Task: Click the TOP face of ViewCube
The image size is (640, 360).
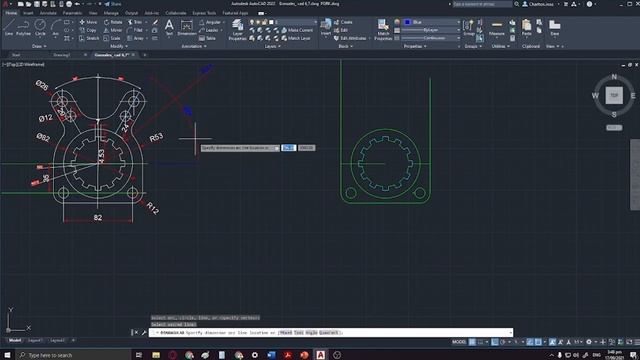Action: (614, 96)
